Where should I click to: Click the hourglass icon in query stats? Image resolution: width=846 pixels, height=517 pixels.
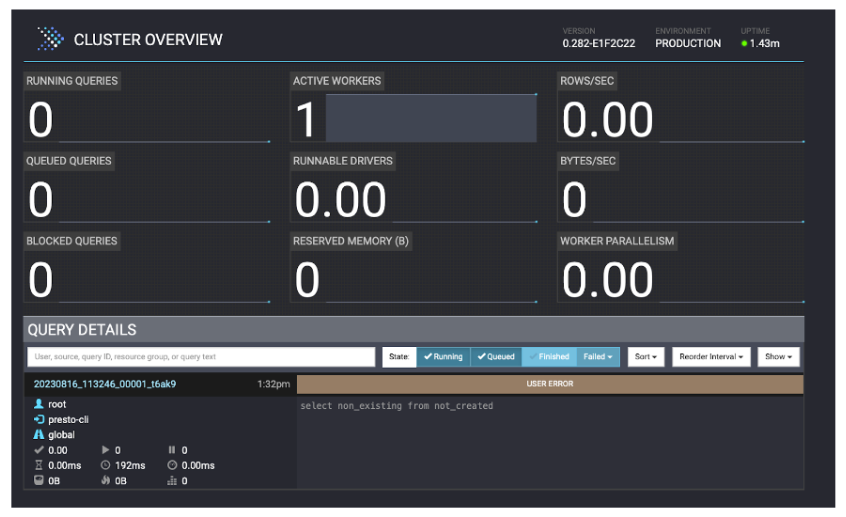pyautogui.click(x=39, y=465)
